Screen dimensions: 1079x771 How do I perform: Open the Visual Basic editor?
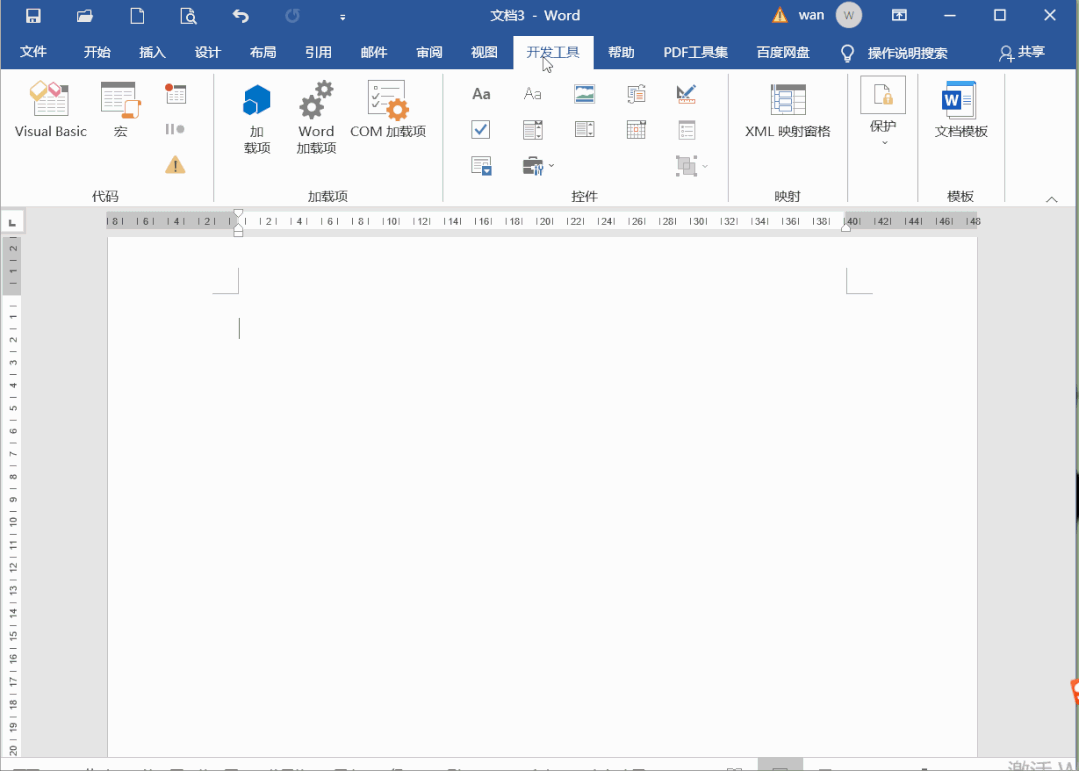tap(50, 110)
